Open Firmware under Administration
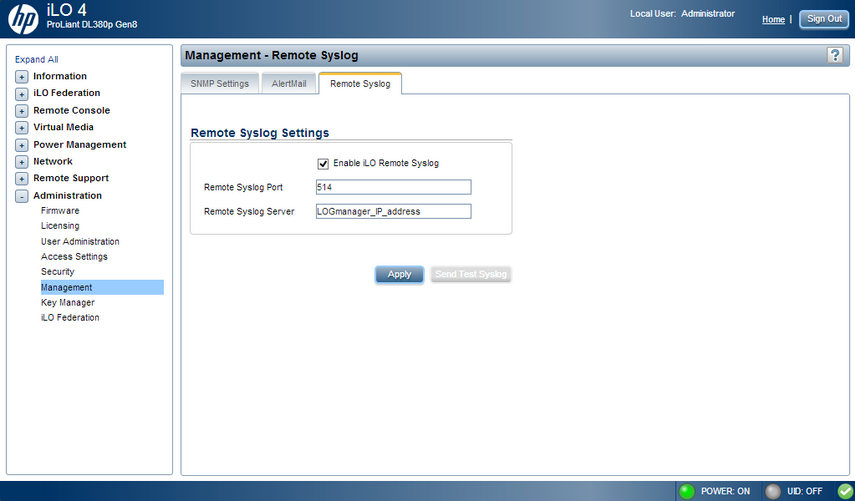 (60, 211)
